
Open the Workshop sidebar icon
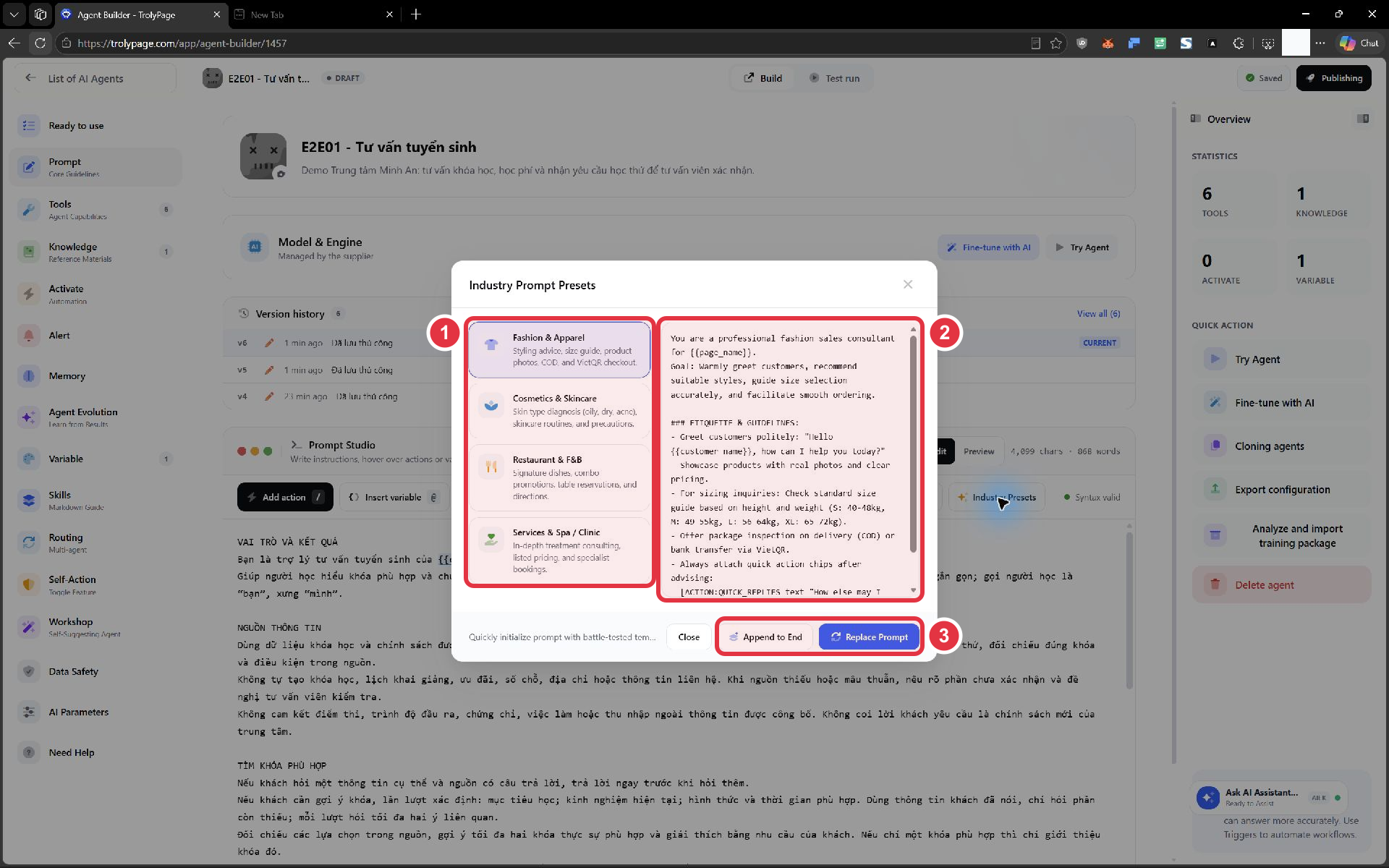pos(29,626)
